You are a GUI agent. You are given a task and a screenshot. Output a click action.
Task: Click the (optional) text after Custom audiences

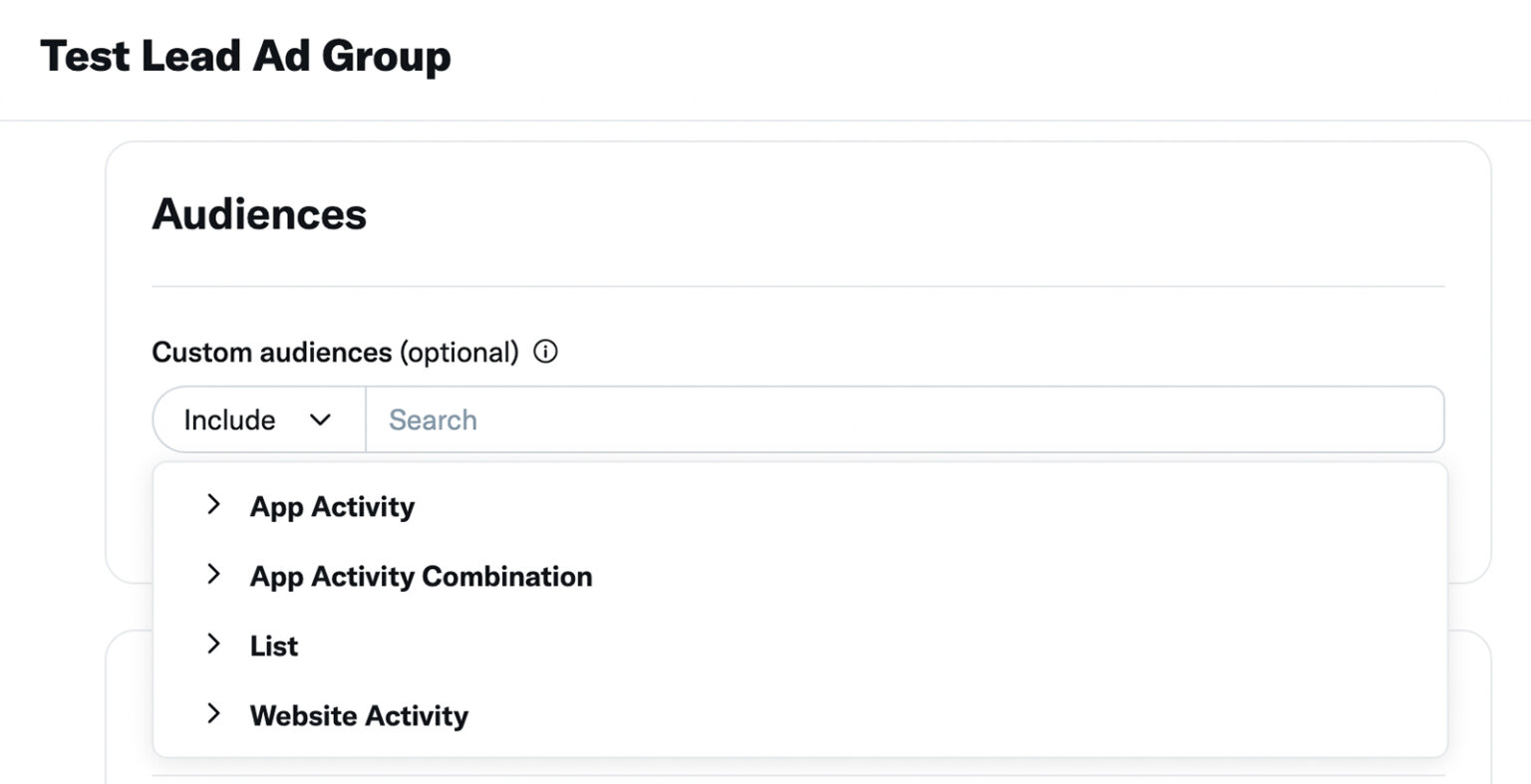pyautogui.click(x=459, y=352)
